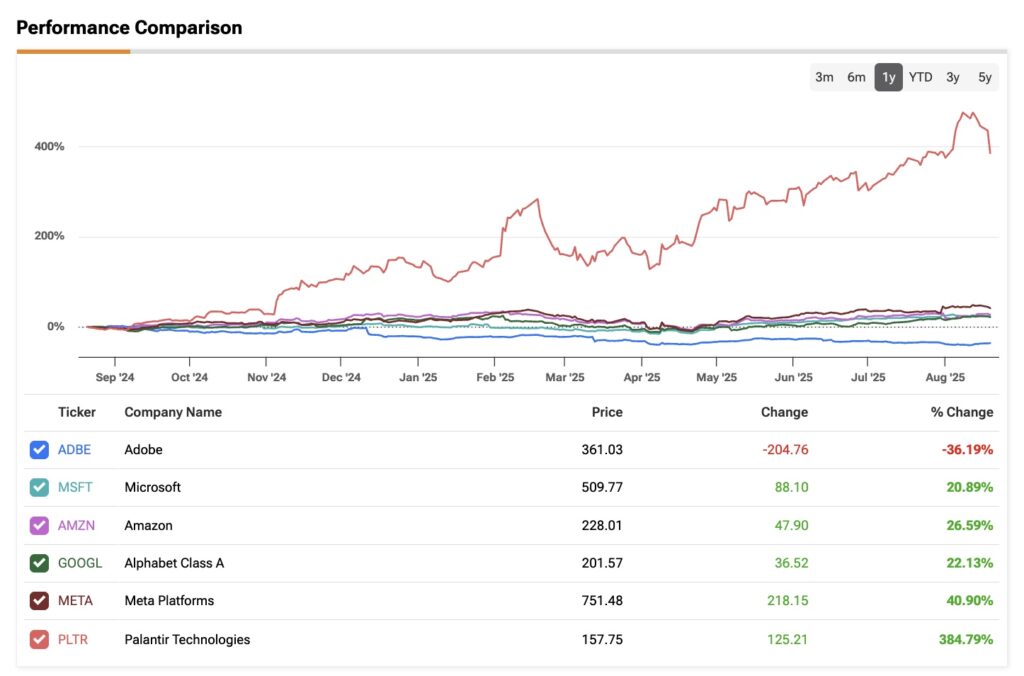Click Meta's percent change 40.90%
The height and width of the screenshot is (676, 1024).
point(970,601)
